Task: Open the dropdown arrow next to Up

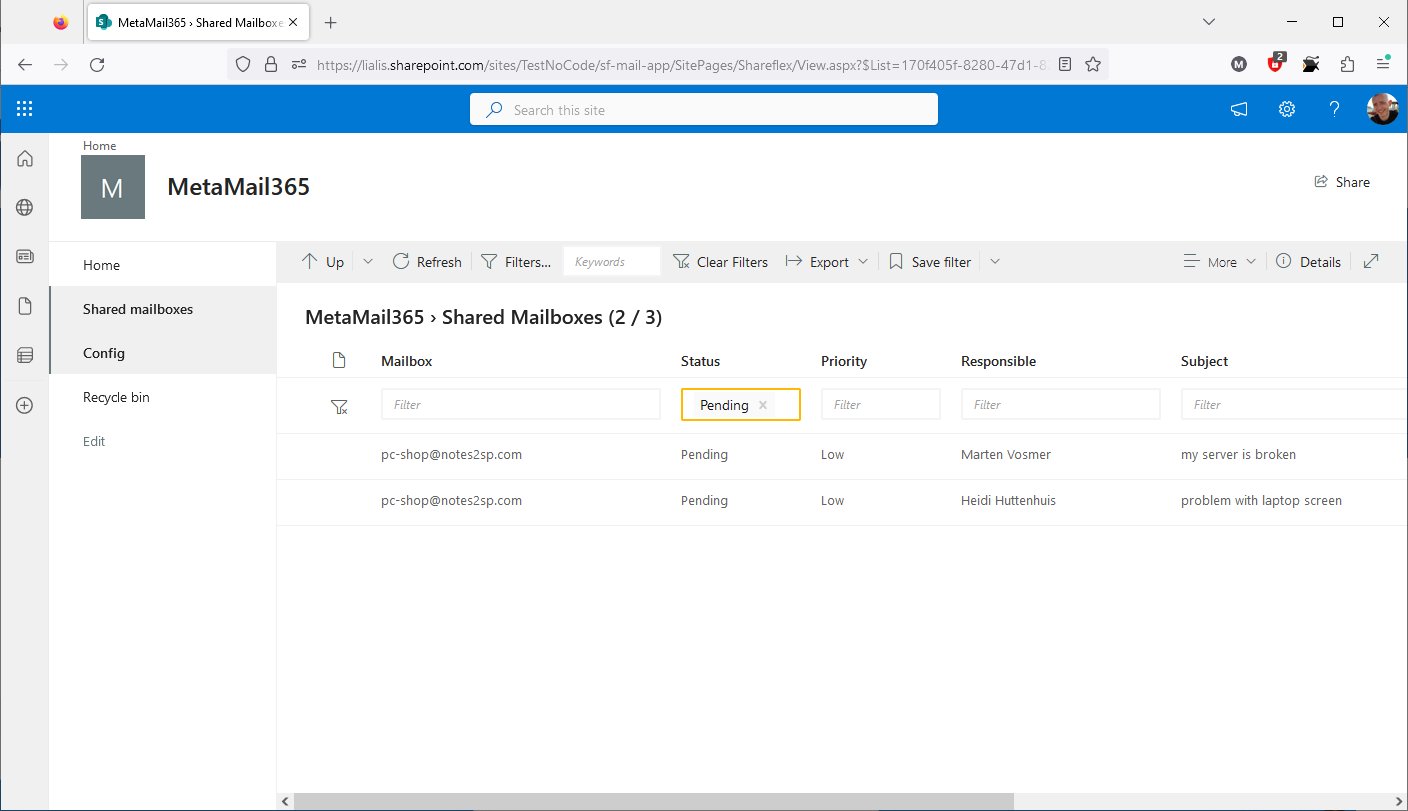Action: tap(367, 262)
